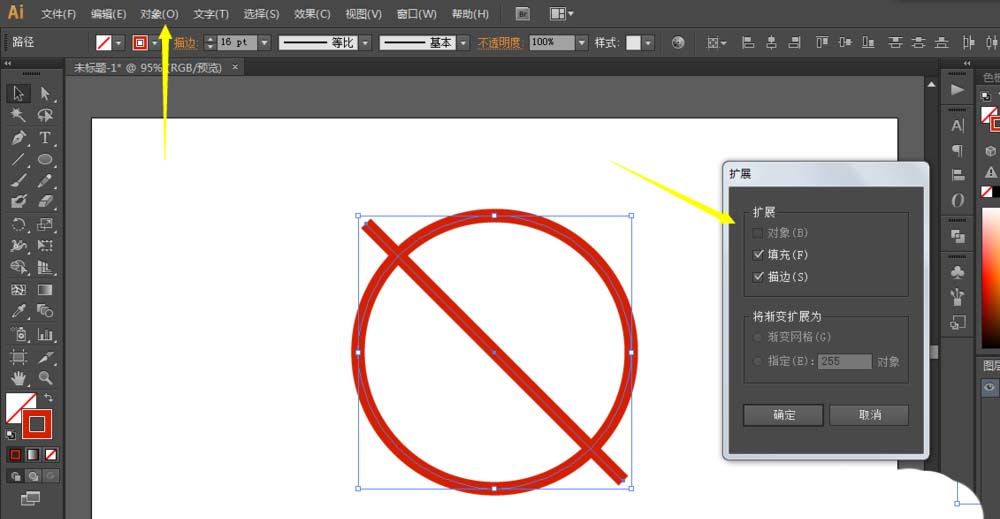The height and width of the screenshot is (519, 1000).
Task: Select the Zoom magnifier tool
Action: 45,378
